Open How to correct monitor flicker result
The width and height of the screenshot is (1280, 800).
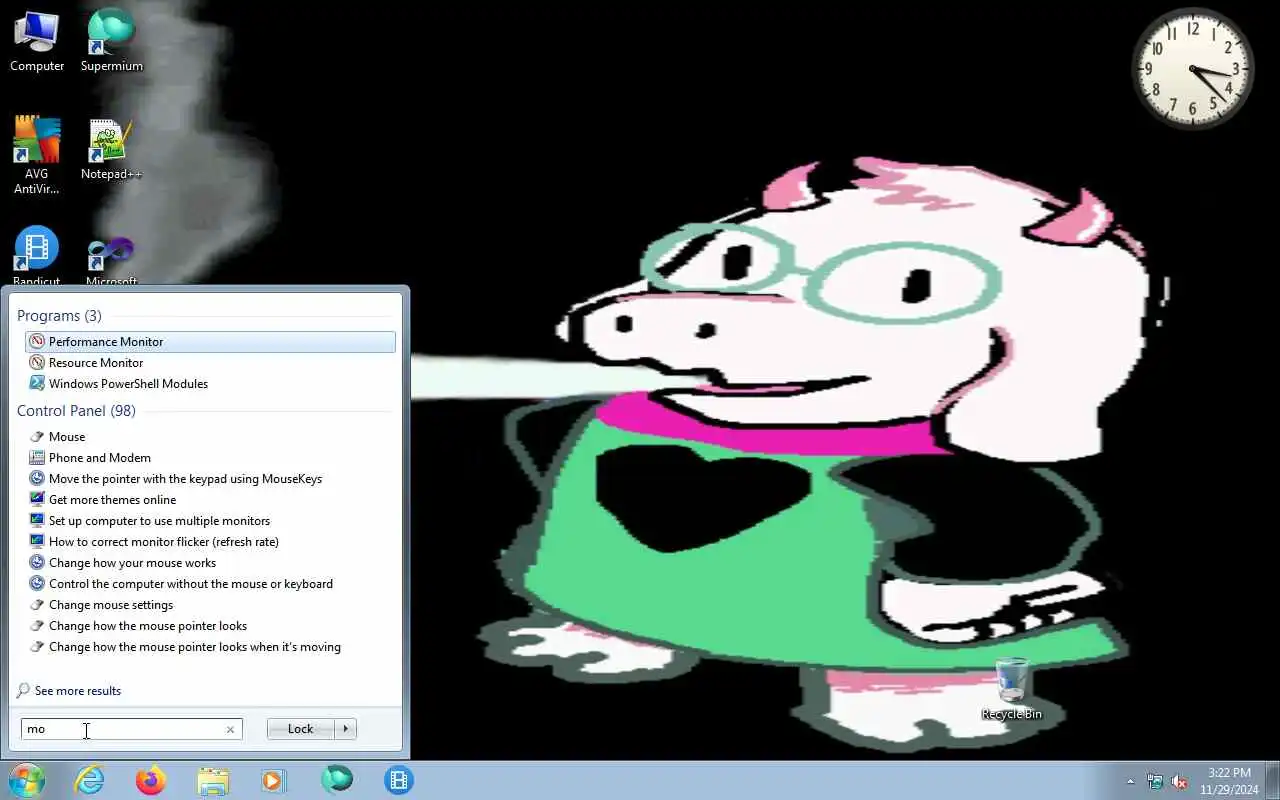(x=210, y=542)
